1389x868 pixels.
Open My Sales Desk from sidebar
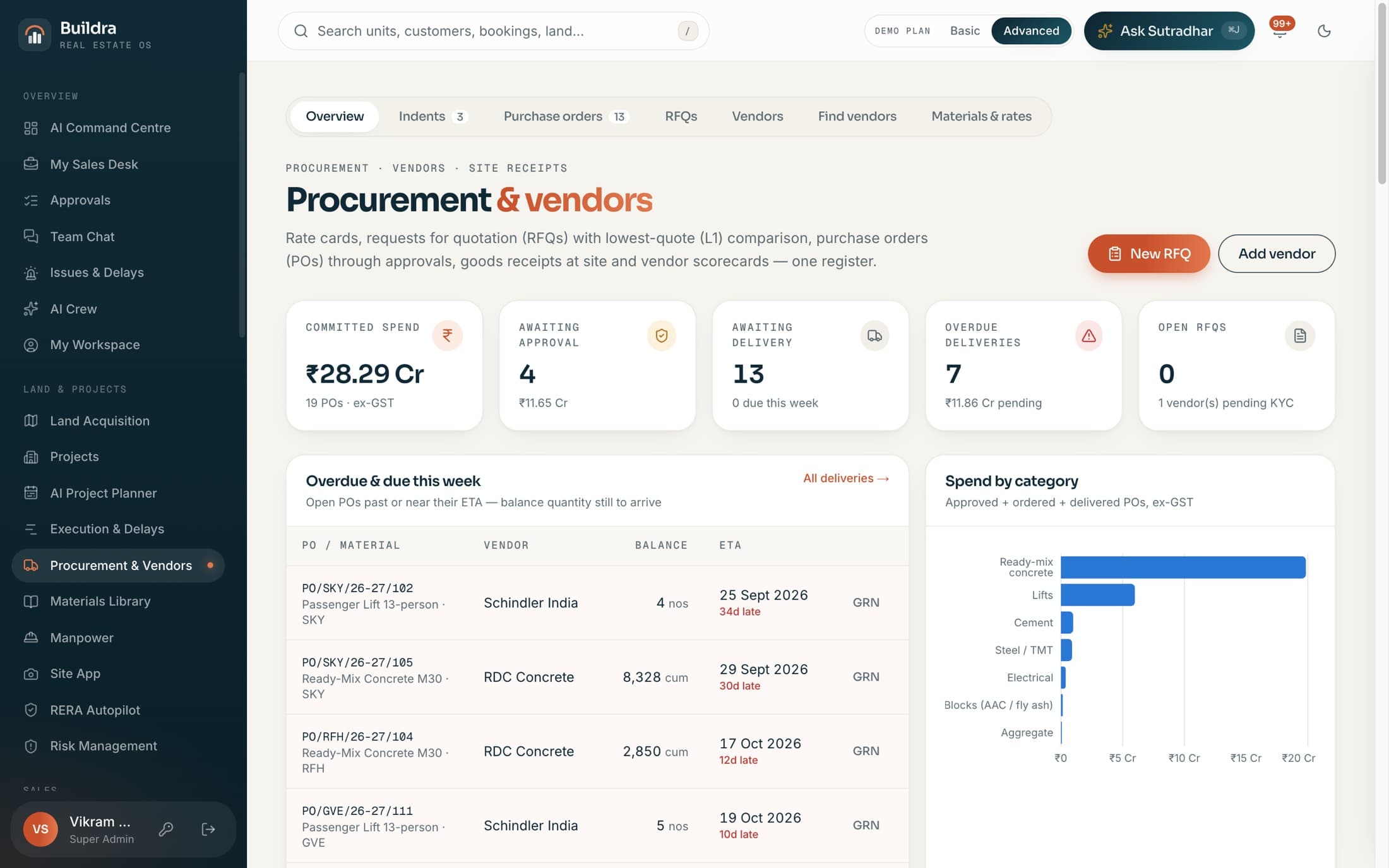(118, 164)
